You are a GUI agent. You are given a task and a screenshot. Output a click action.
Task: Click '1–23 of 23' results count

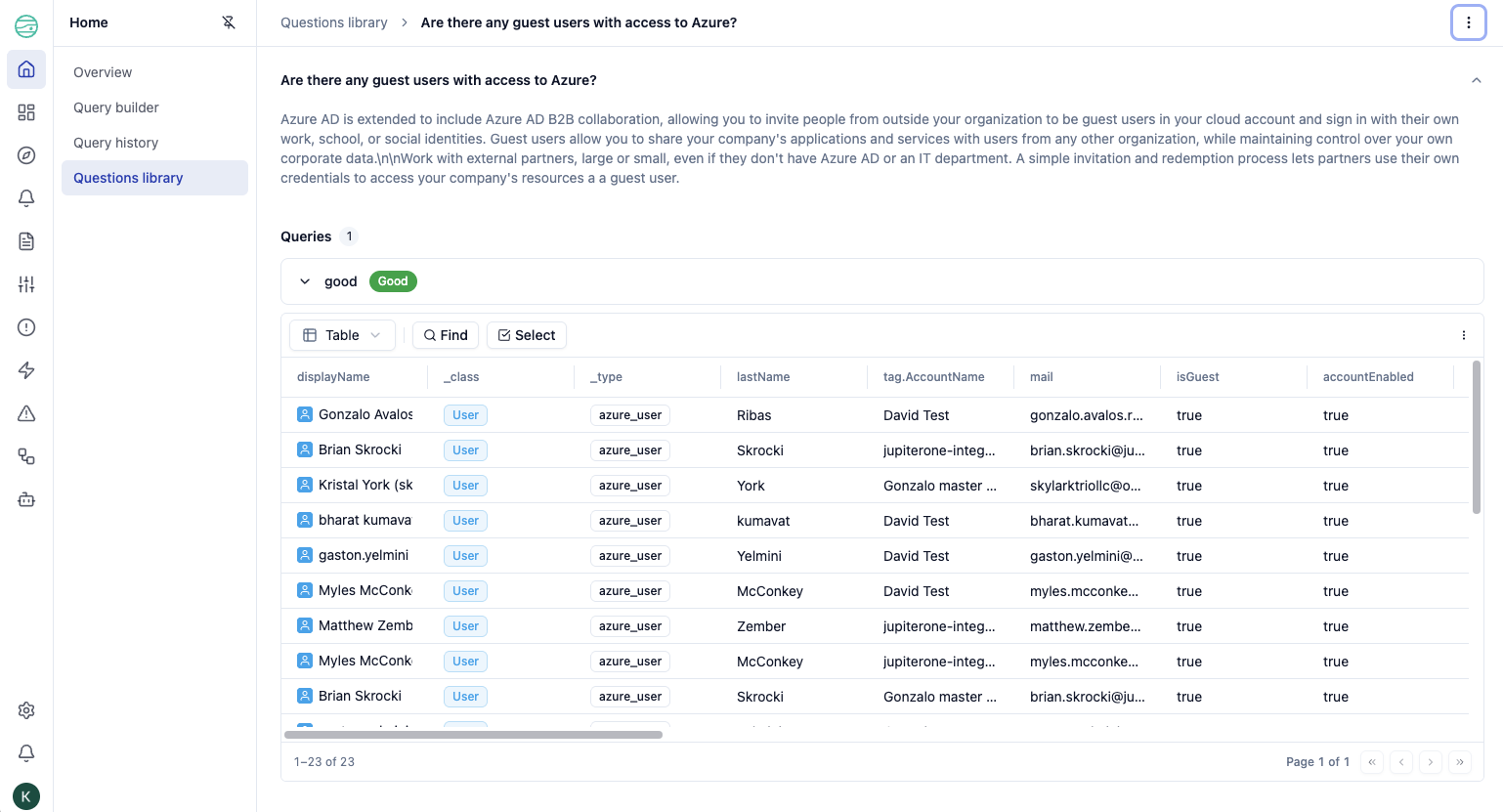click(x=324, y=762)
